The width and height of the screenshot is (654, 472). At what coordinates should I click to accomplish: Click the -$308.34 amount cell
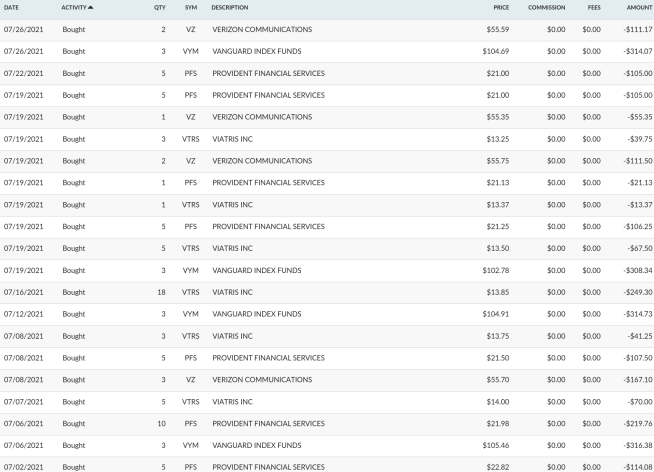pos(638,271)
